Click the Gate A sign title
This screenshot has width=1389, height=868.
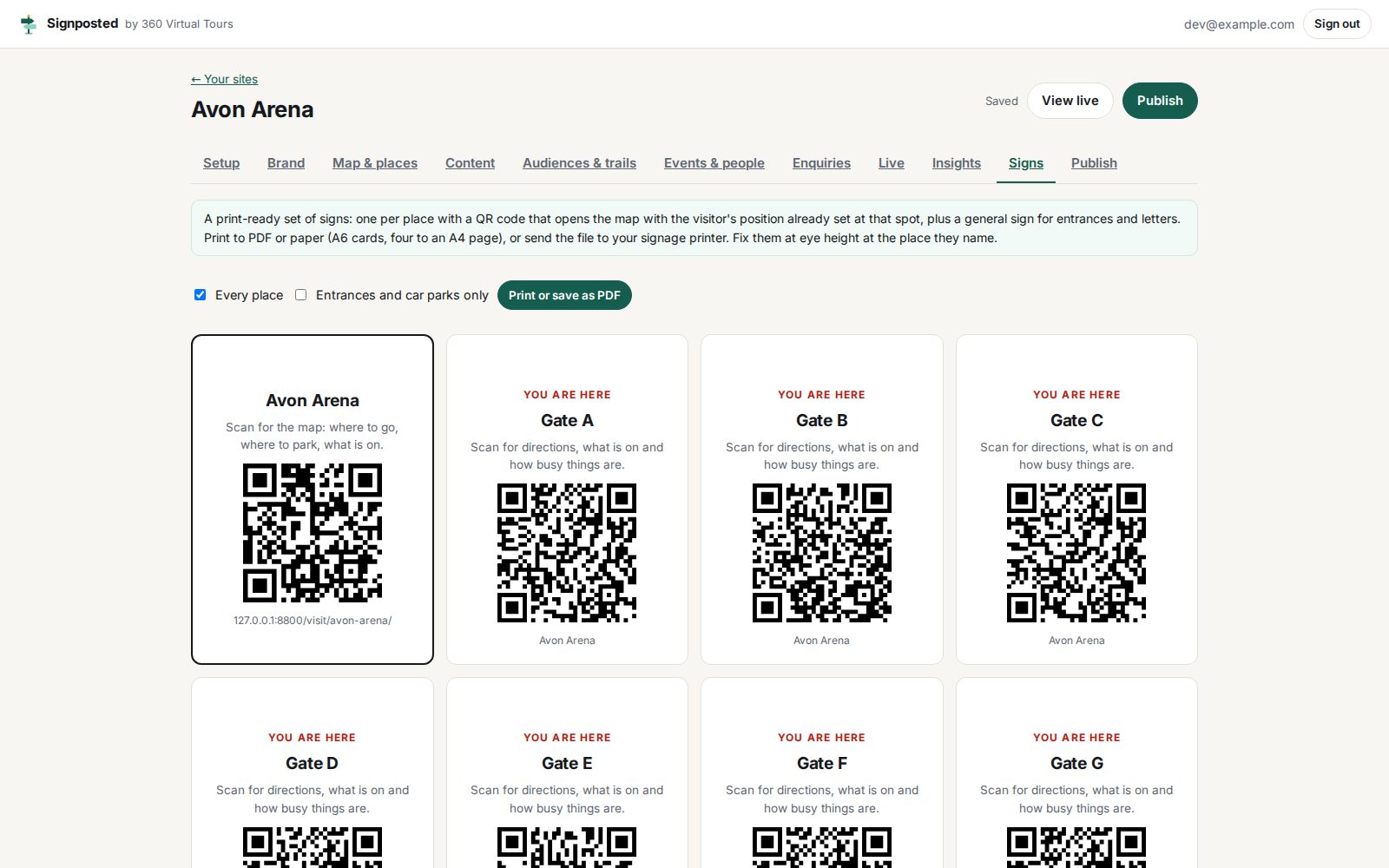(x=567, y=421)
